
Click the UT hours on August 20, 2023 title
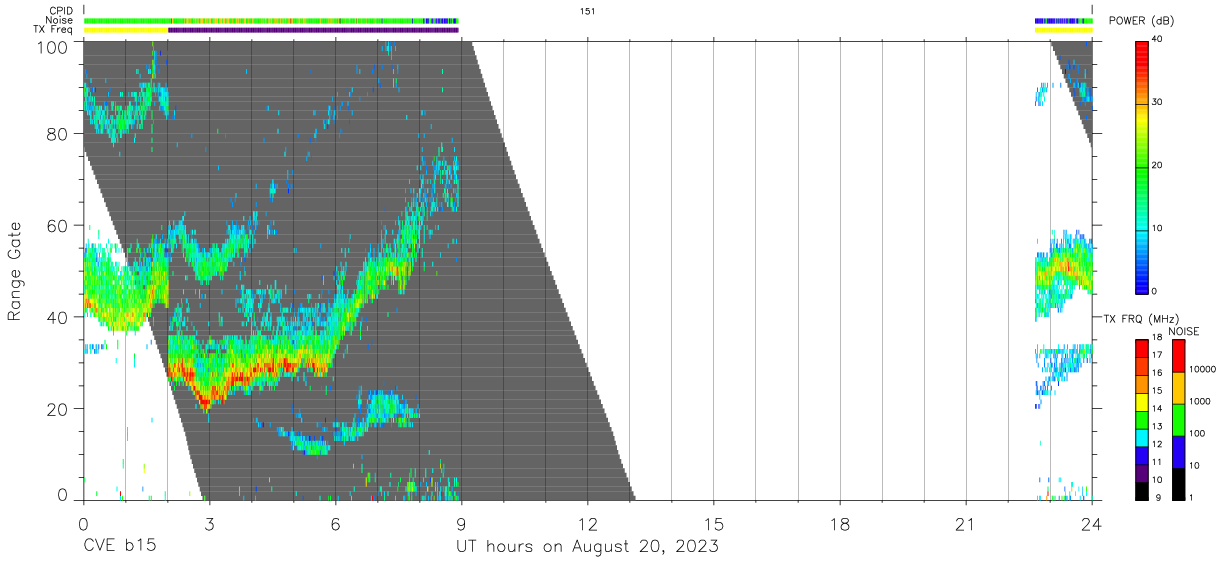click(x=588, y=547)
